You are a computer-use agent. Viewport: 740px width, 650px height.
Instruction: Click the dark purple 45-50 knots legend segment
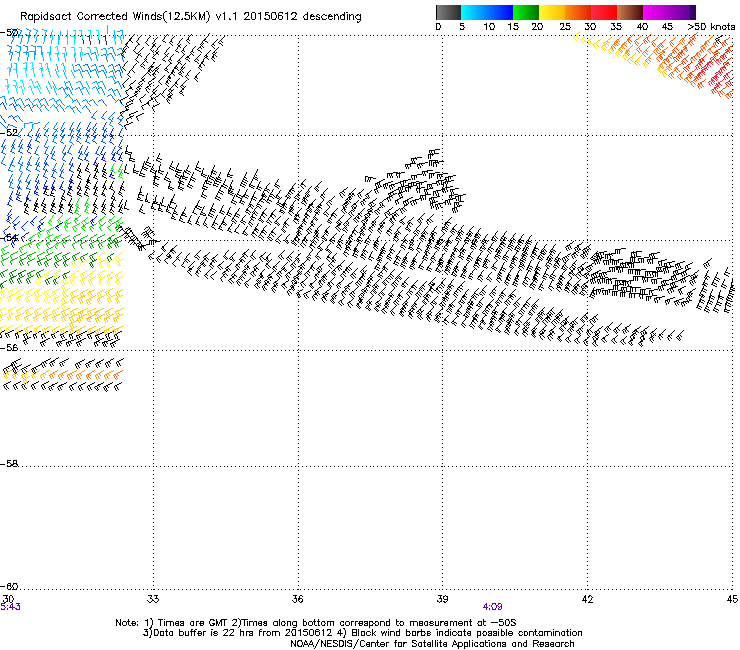point(682,12)
